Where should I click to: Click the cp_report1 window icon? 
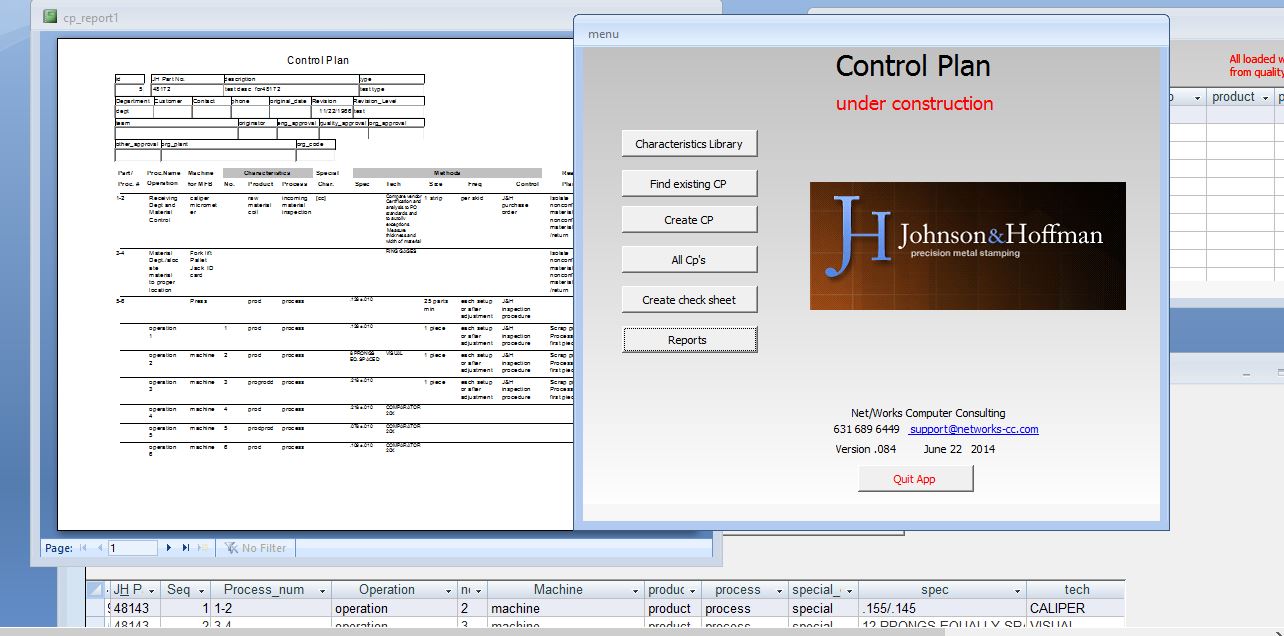50,17
